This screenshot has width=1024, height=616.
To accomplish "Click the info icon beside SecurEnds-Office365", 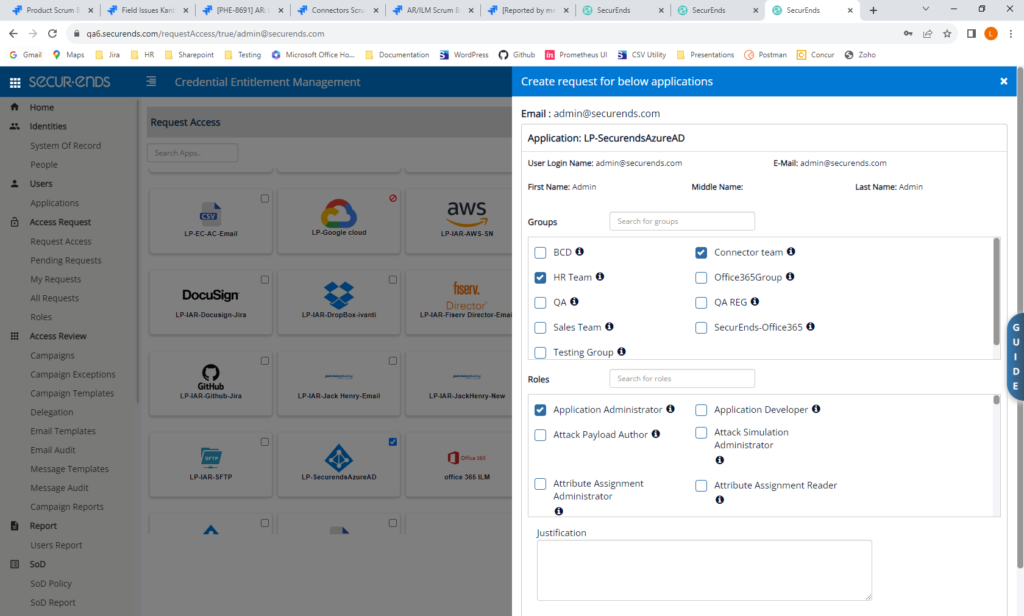I will tap(810, 327).
